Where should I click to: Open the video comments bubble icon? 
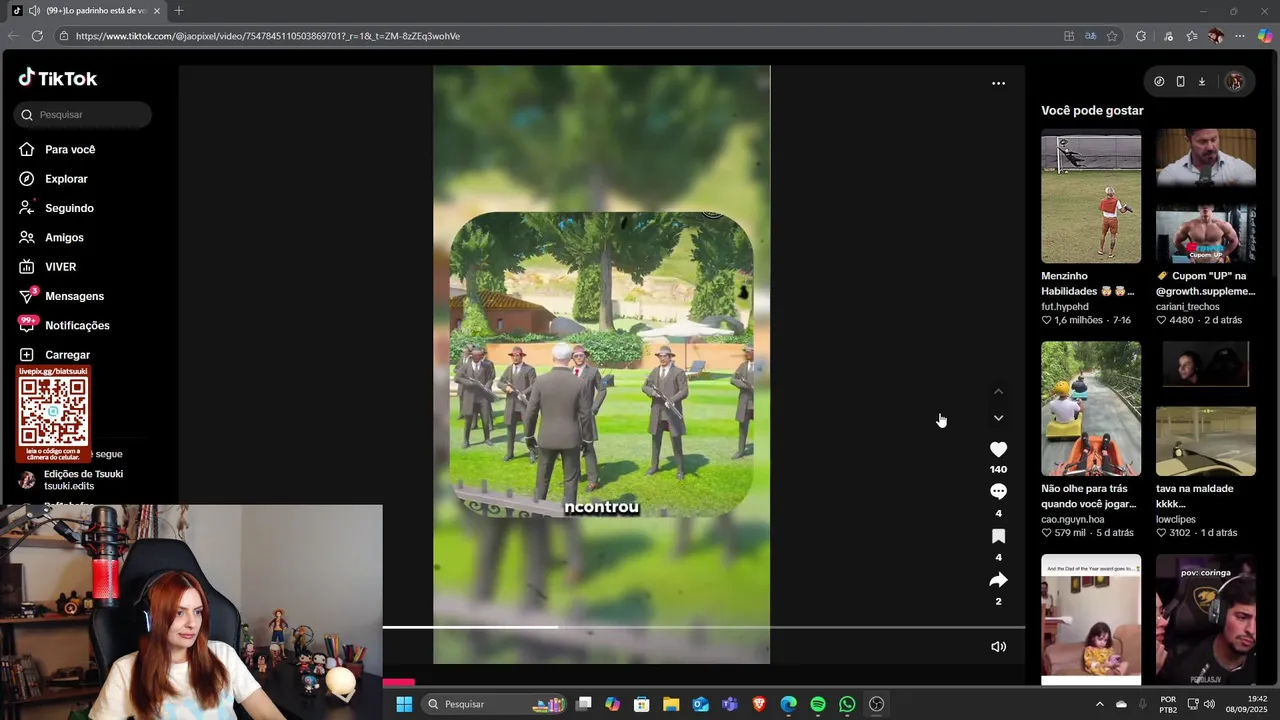(998, 491)
